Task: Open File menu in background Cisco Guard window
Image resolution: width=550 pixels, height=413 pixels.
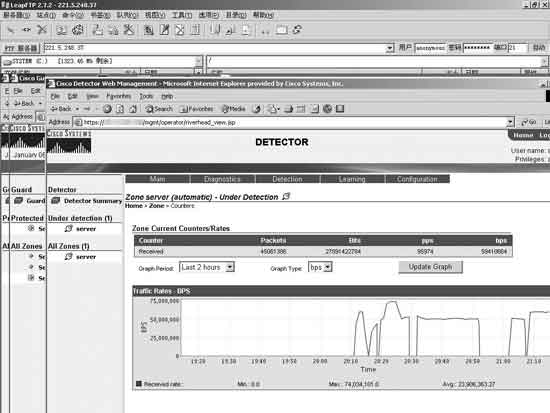Action: tap(18, 91)
